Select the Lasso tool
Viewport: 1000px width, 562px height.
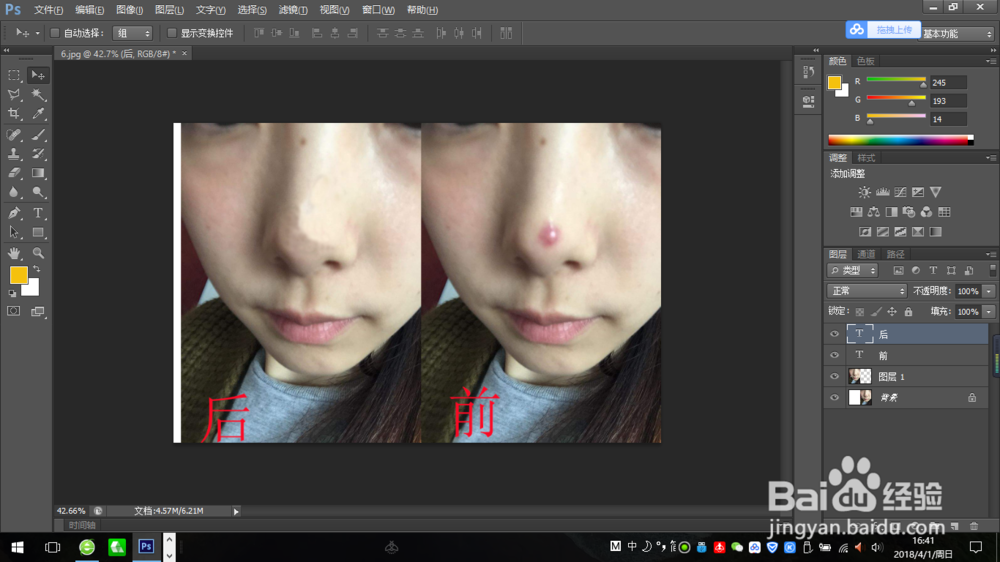click(x=14, y=94)
